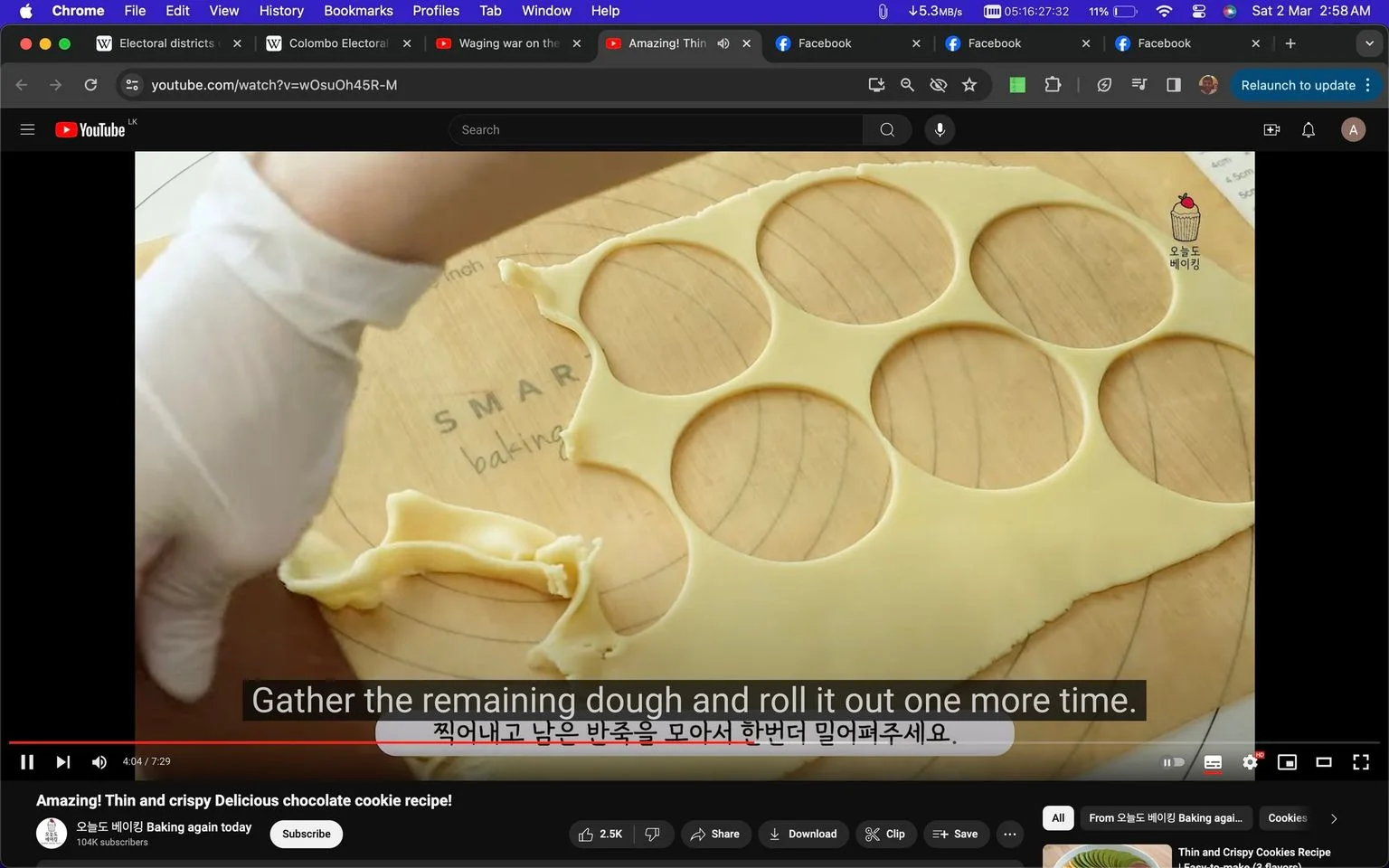Open YouTube notifications bell
The image size is (1389, 868).
click(1309, 129)
